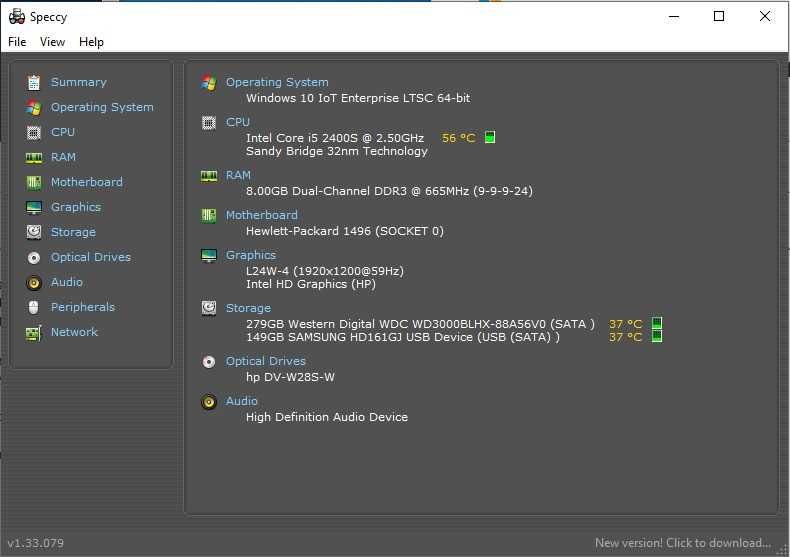Click the version number v1.33.079
Image resolution: width=790 pixels, height=557 pixels.
[35, 543]
